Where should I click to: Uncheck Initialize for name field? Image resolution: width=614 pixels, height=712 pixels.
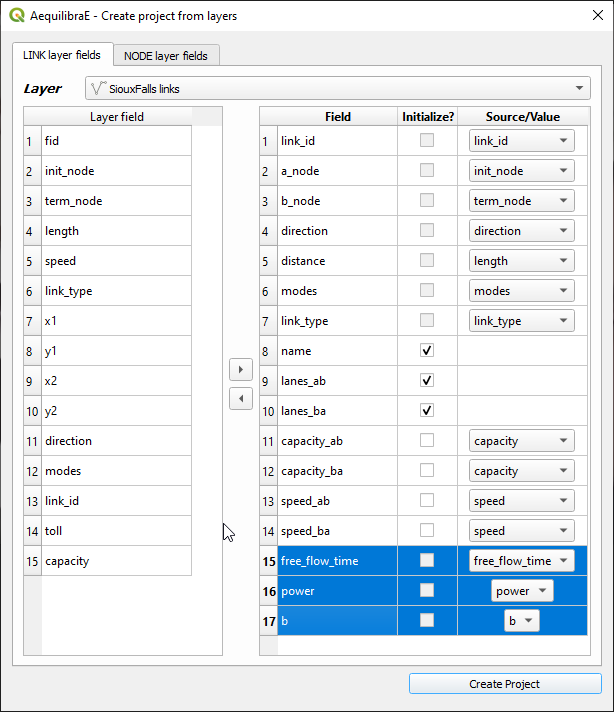427,351
